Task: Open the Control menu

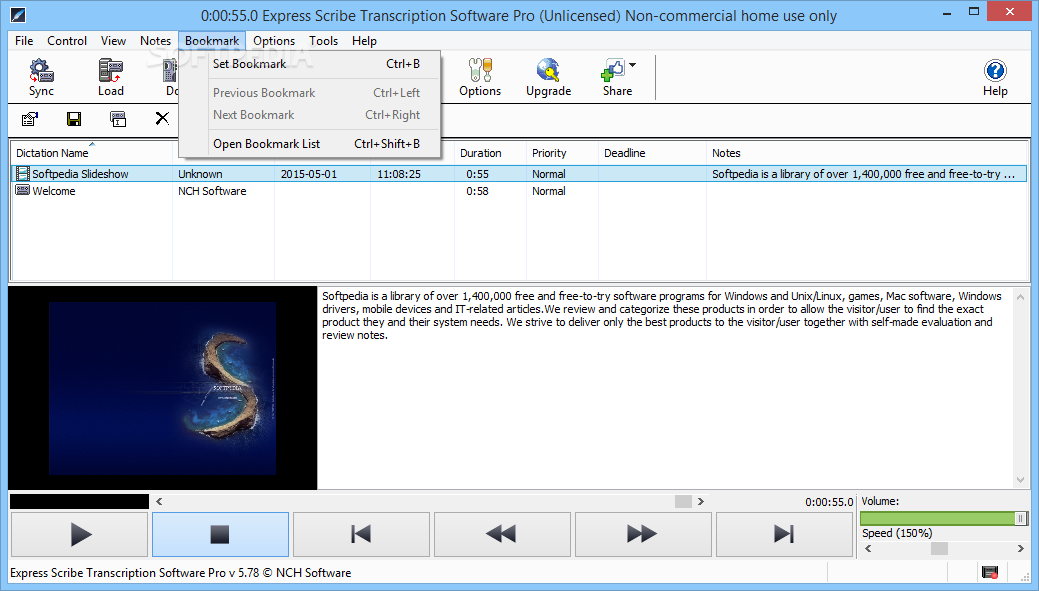Action: [67, 41]
